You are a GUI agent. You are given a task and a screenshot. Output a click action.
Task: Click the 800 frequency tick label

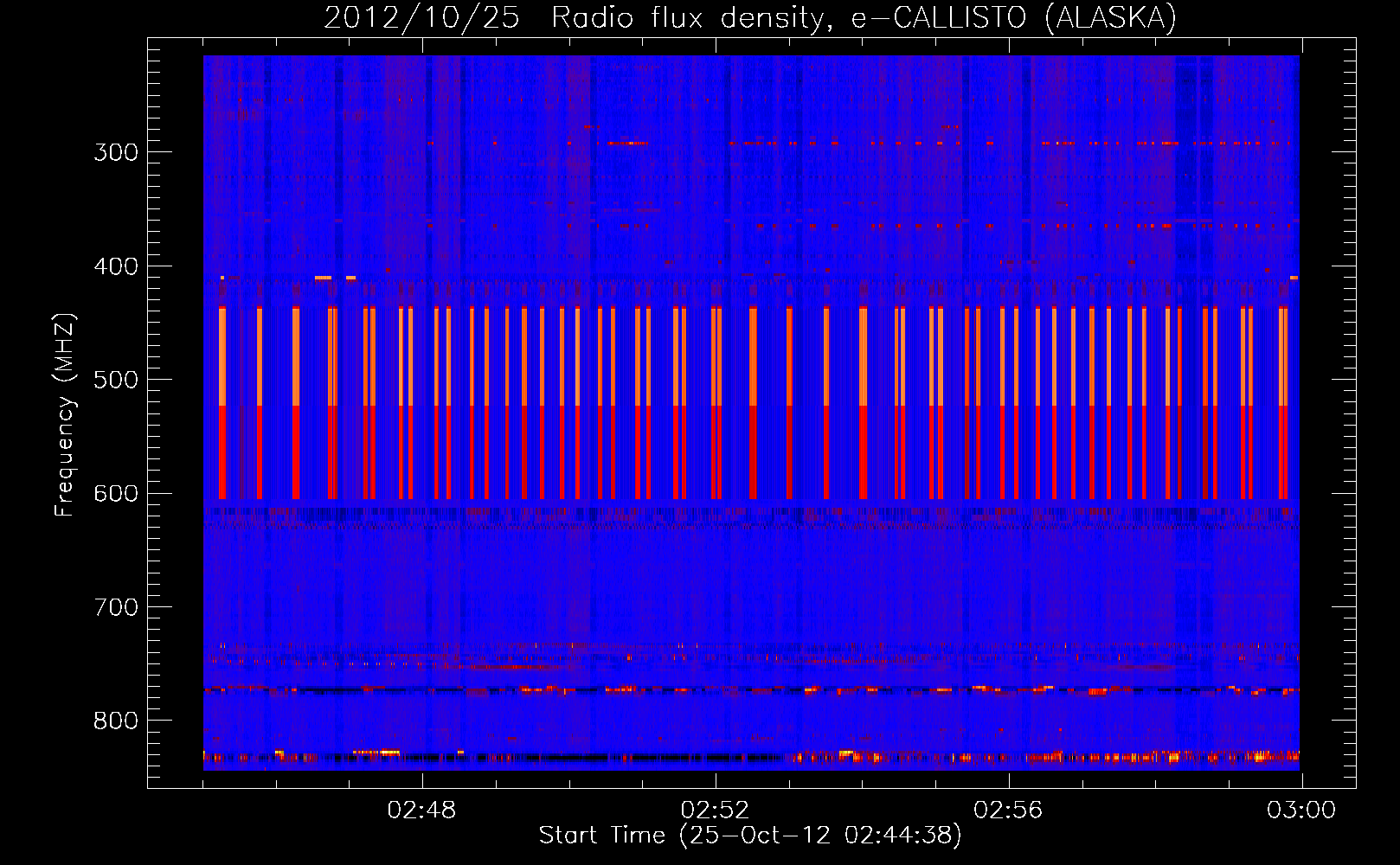pos(116,721)
